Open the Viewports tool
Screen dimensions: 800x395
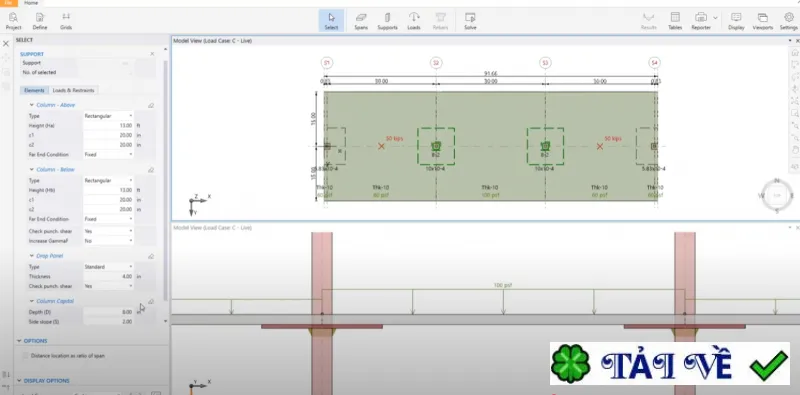coord(763,21)
